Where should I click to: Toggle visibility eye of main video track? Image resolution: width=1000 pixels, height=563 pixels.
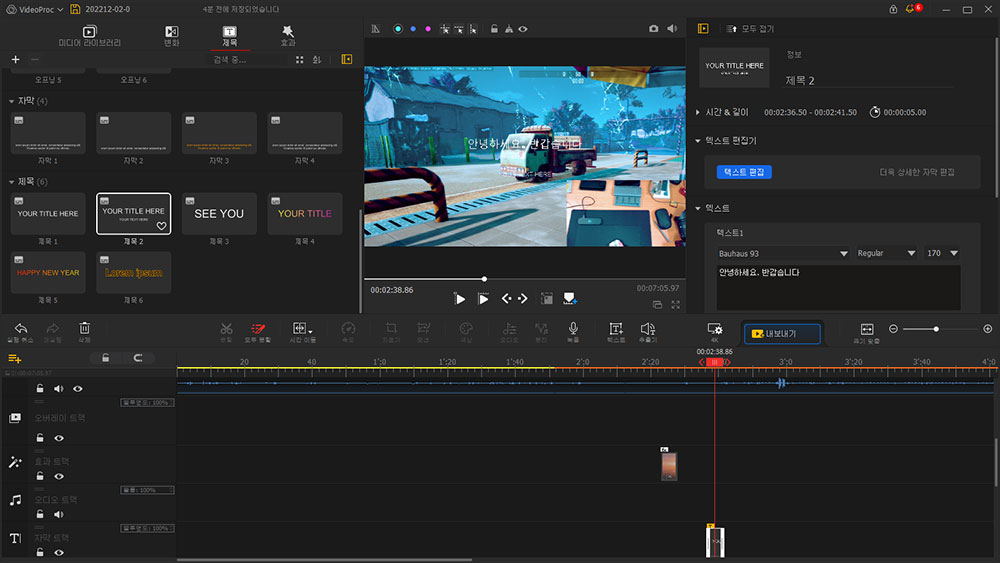(78, 389)
